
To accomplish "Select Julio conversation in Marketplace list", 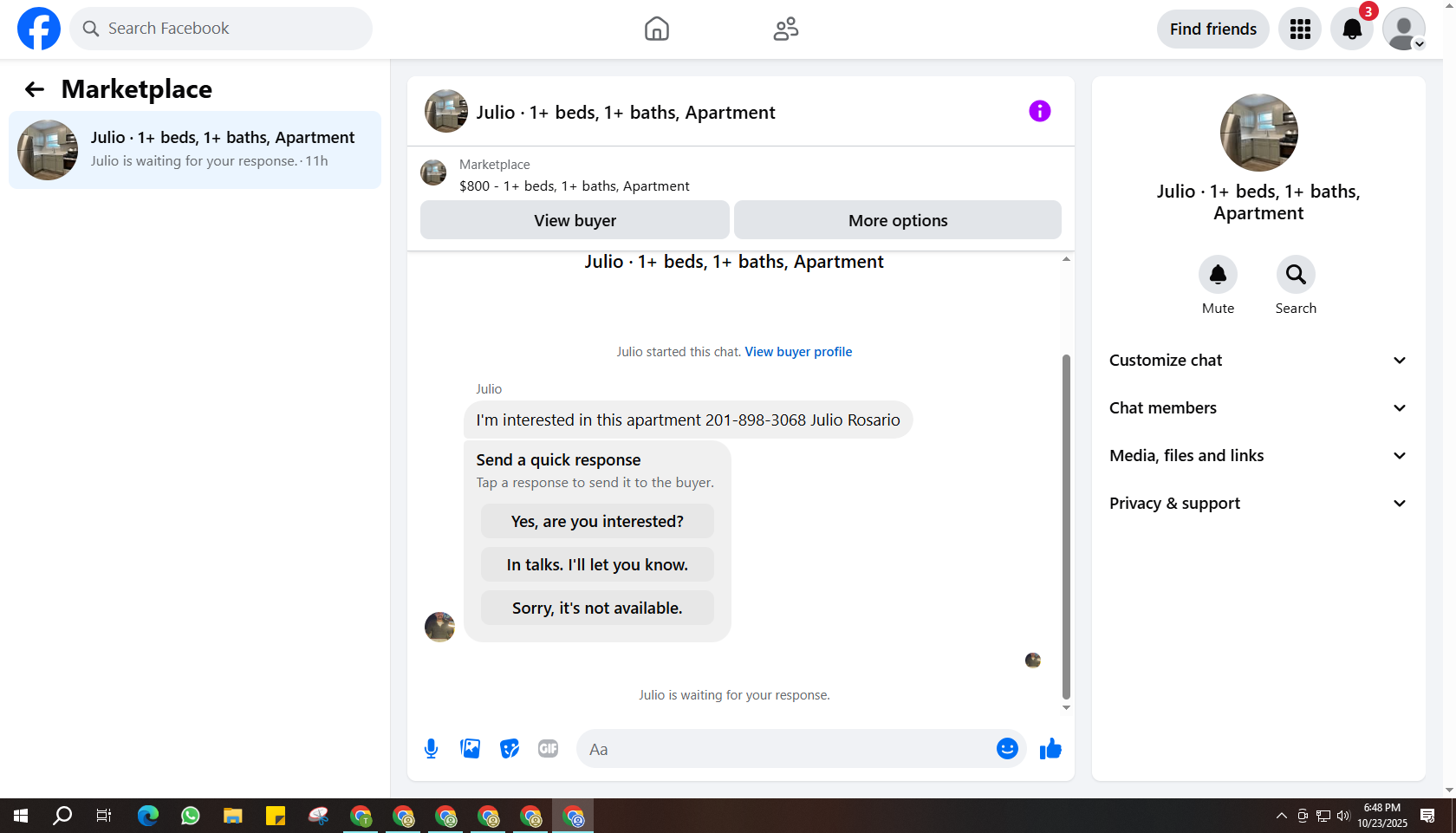I will click(195, 150).
